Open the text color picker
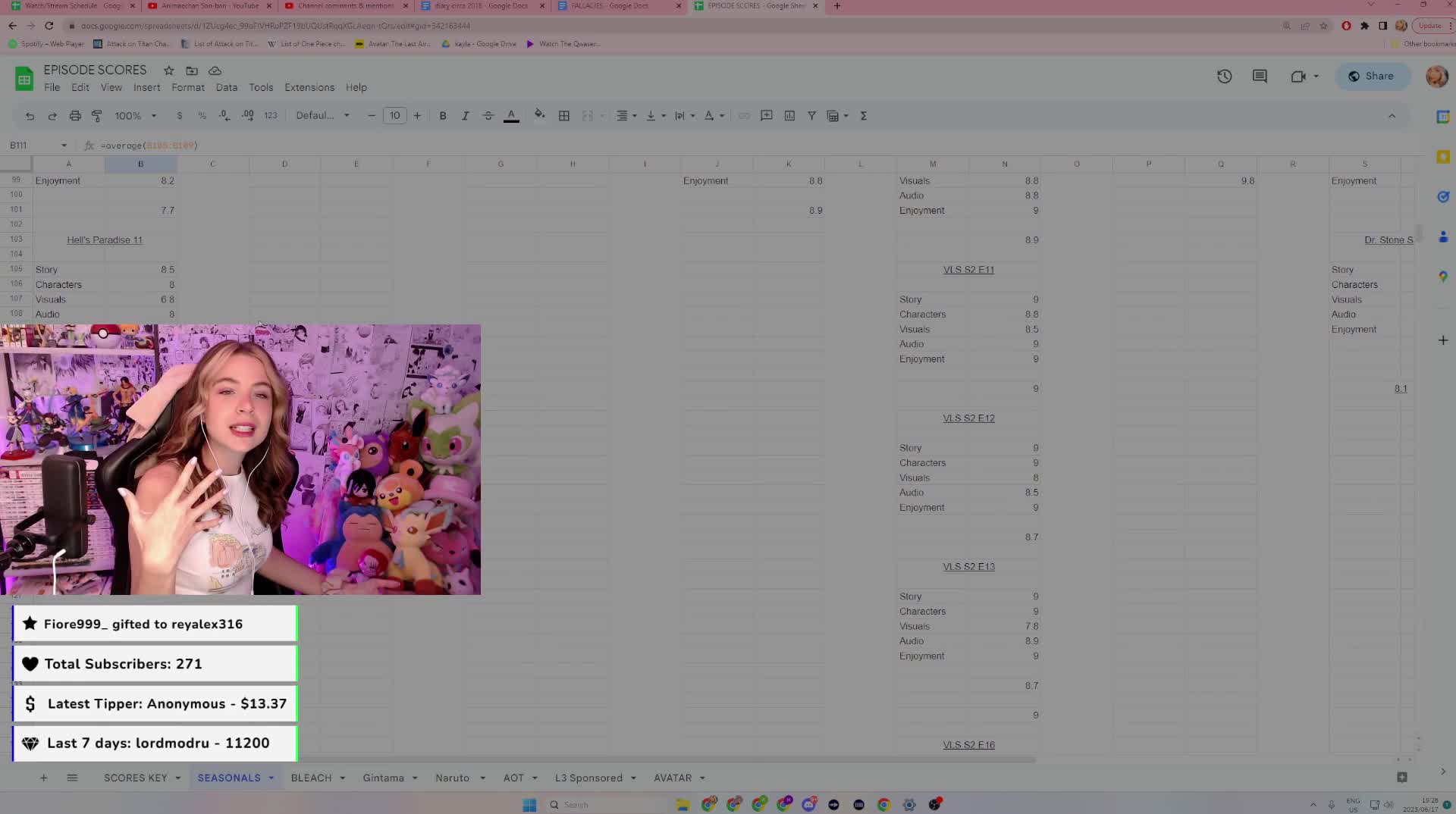Viewport: 1456px width, 814px height. pyautogui.click(x=511, y=116)
